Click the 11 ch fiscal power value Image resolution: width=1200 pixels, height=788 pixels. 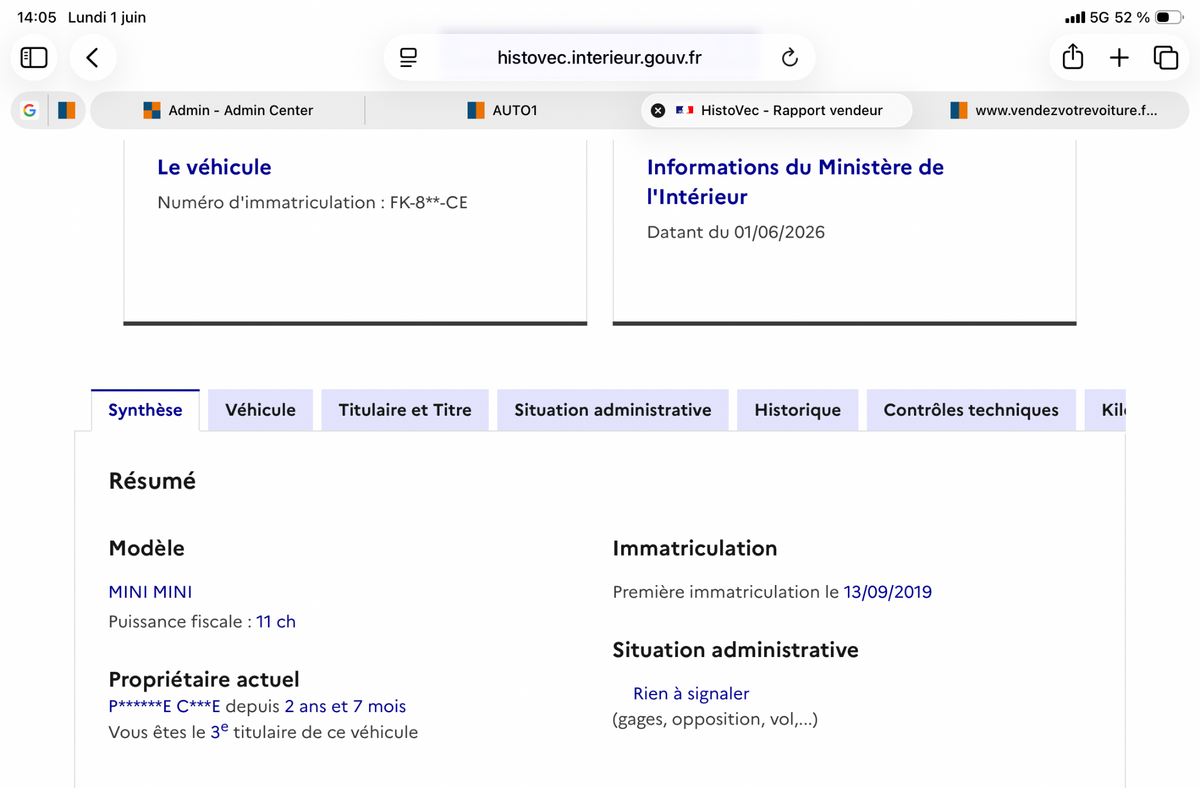click(276, 622)
